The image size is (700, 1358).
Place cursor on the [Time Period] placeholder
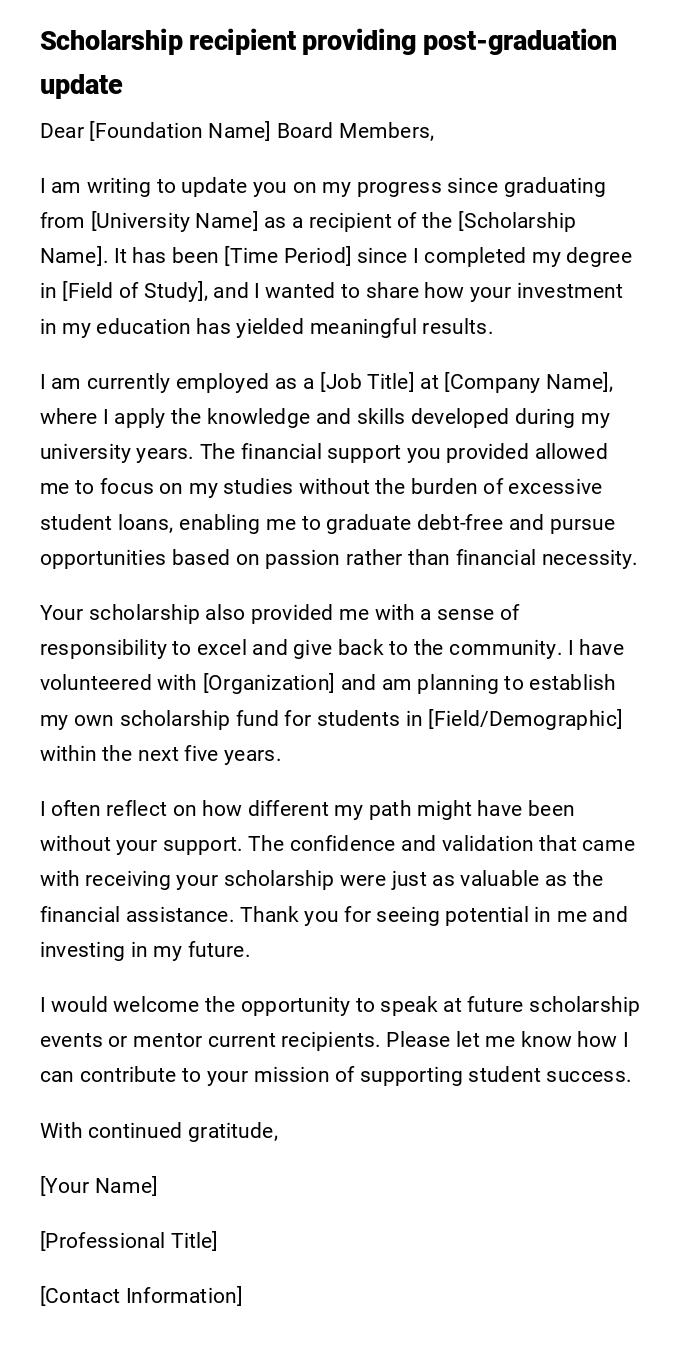coord(288,256)
